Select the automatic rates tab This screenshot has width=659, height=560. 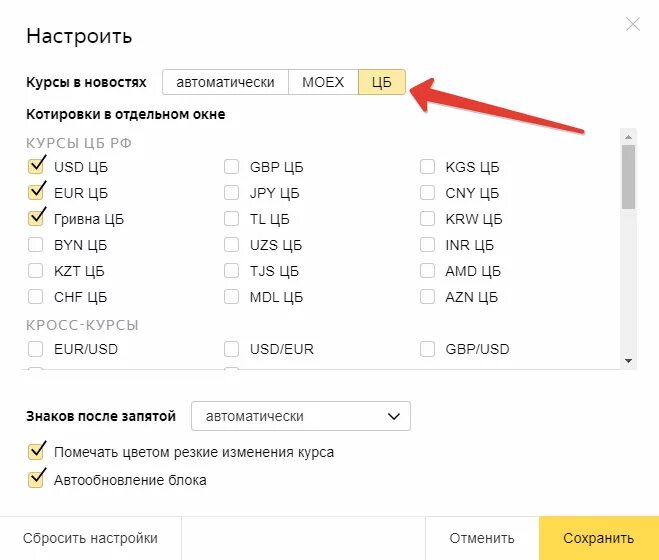(225, 82)
